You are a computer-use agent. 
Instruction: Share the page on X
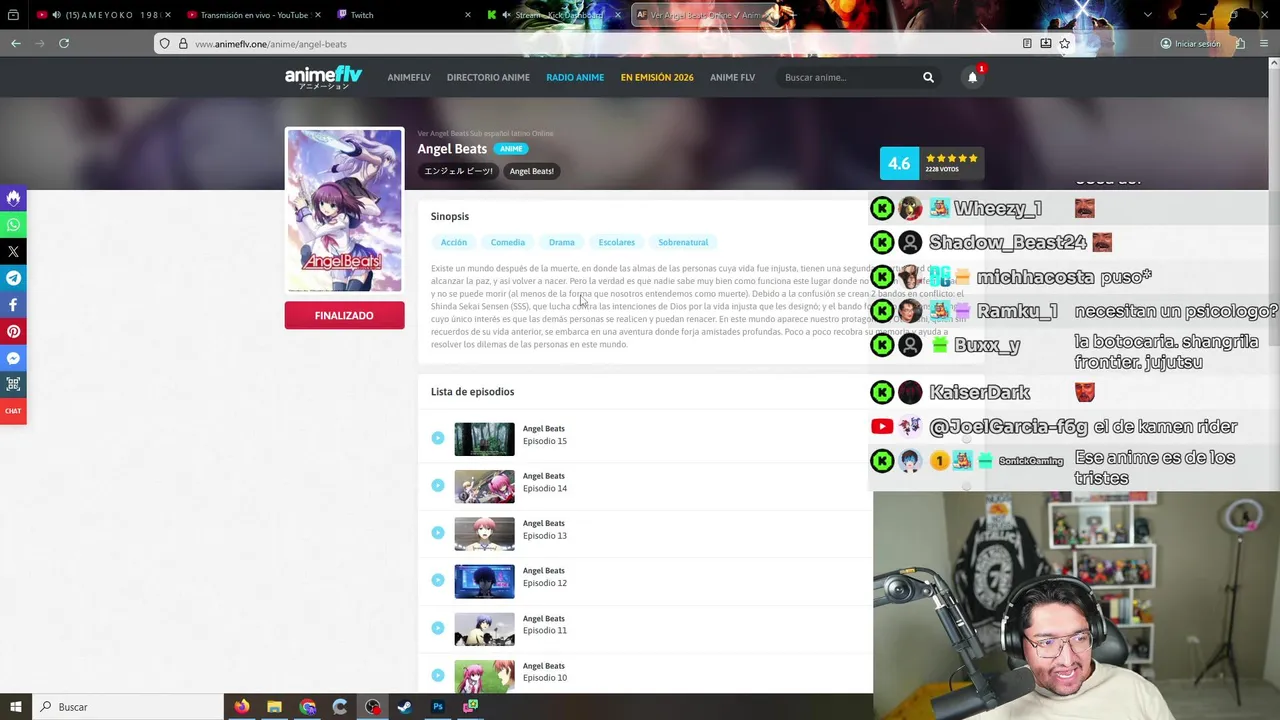pos(13,252)
